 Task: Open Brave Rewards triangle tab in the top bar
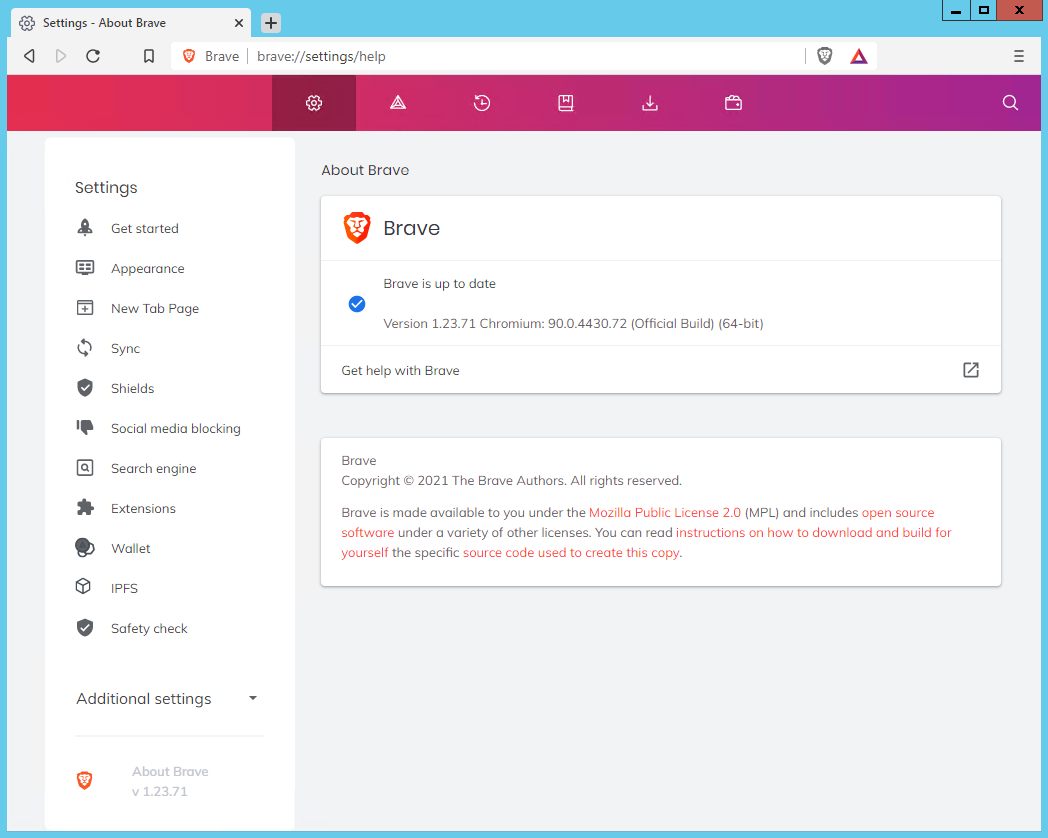[x=398, y=103]
